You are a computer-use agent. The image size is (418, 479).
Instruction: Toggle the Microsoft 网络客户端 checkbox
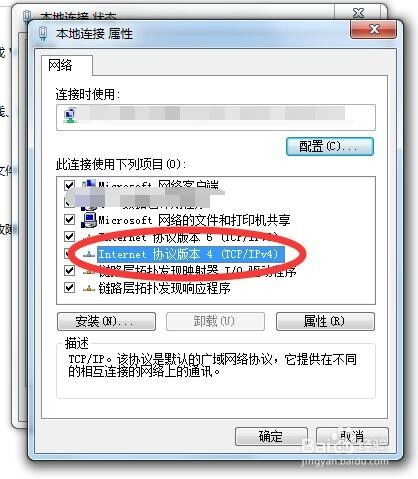click(x=69, y=185)
